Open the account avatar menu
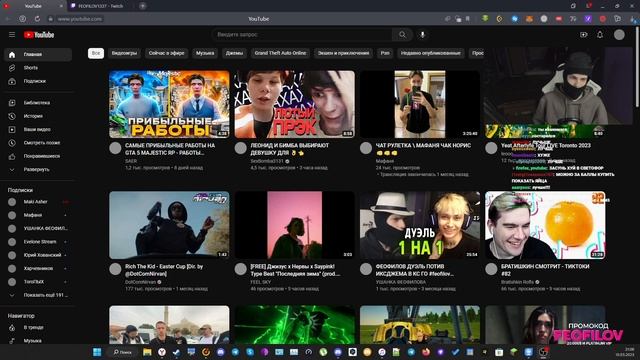 pos(619,35)
